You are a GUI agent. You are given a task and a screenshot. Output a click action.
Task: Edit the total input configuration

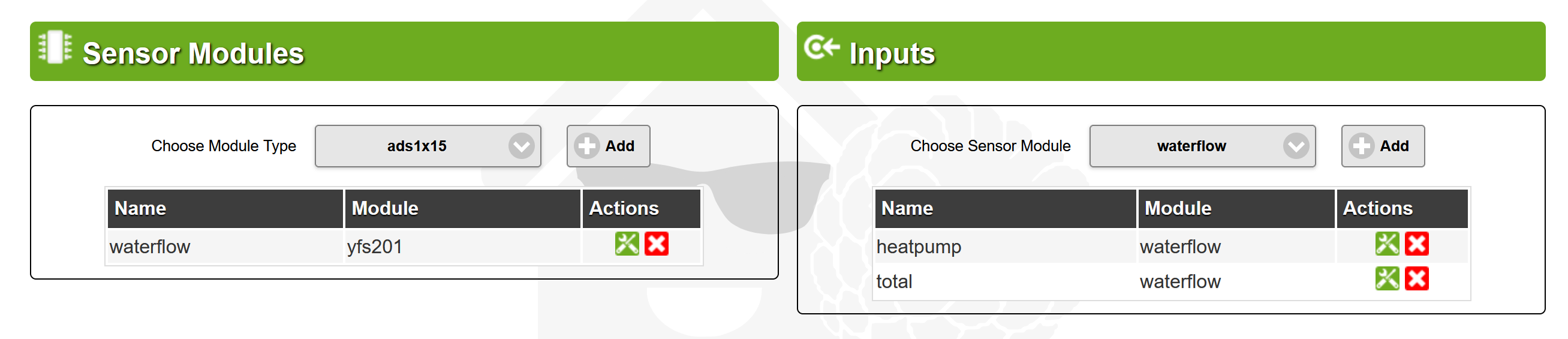[x=1386, y=280]
